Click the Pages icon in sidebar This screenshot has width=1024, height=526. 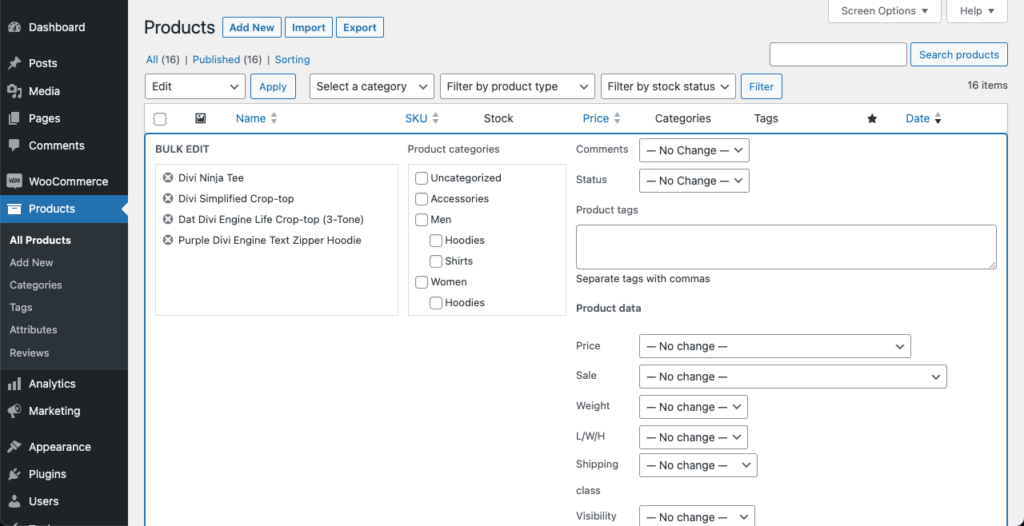pyautogui.click(x=14, y=118)
